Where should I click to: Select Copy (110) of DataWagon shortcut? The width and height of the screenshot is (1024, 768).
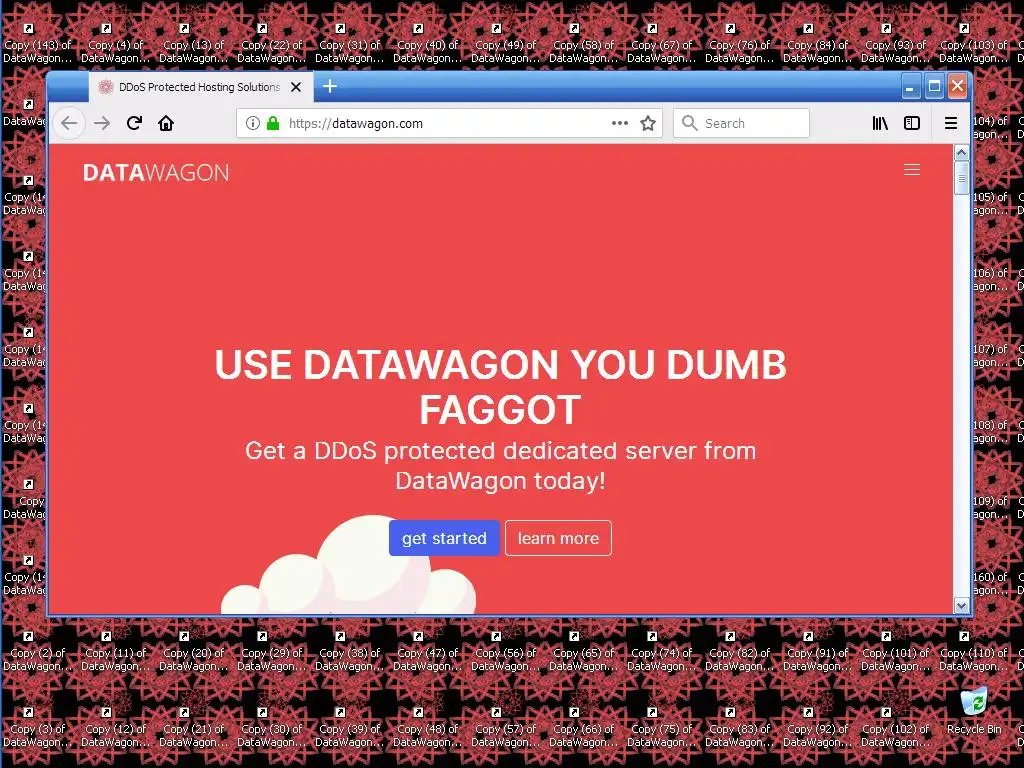[x=974, y=652]
